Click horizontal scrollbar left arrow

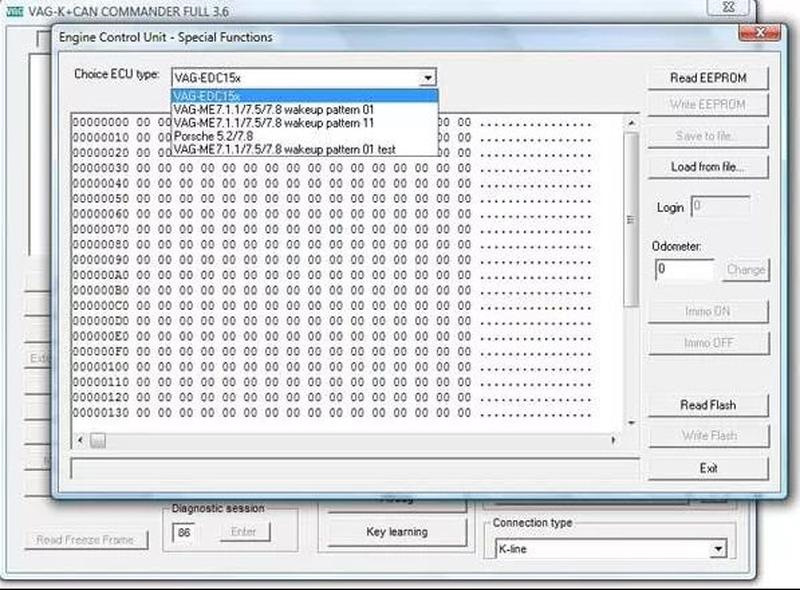click(x=80, y=439)
